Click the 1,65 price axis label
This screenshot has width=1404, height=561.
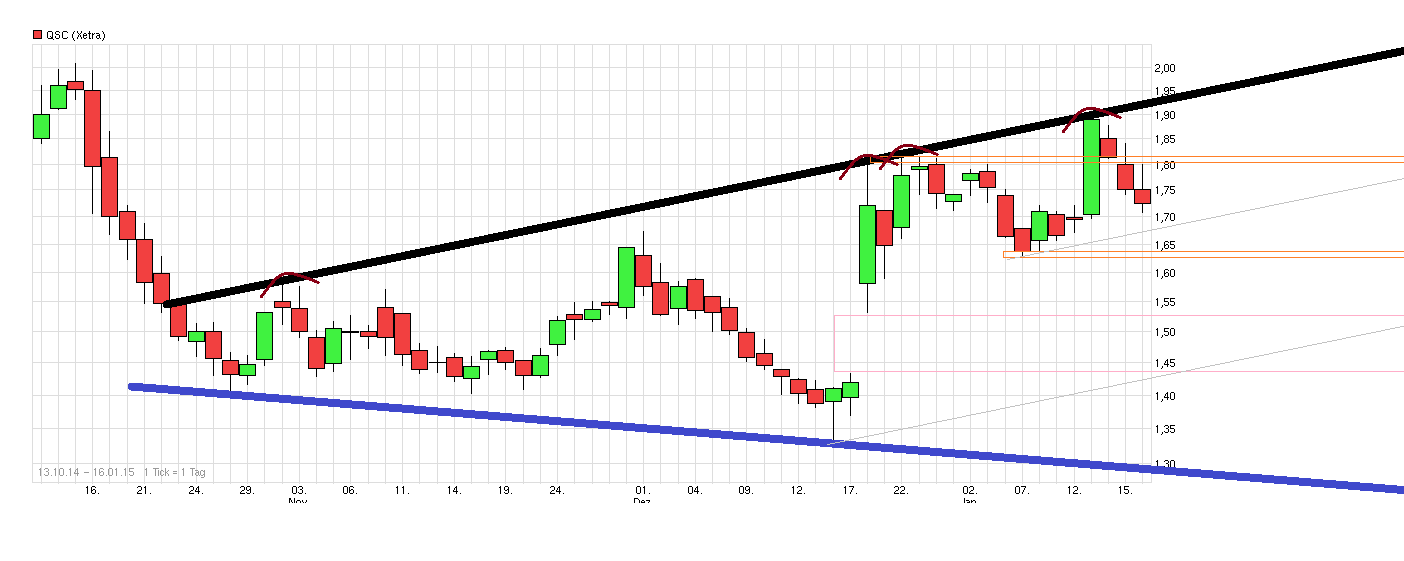click(x=1166, y=245)
